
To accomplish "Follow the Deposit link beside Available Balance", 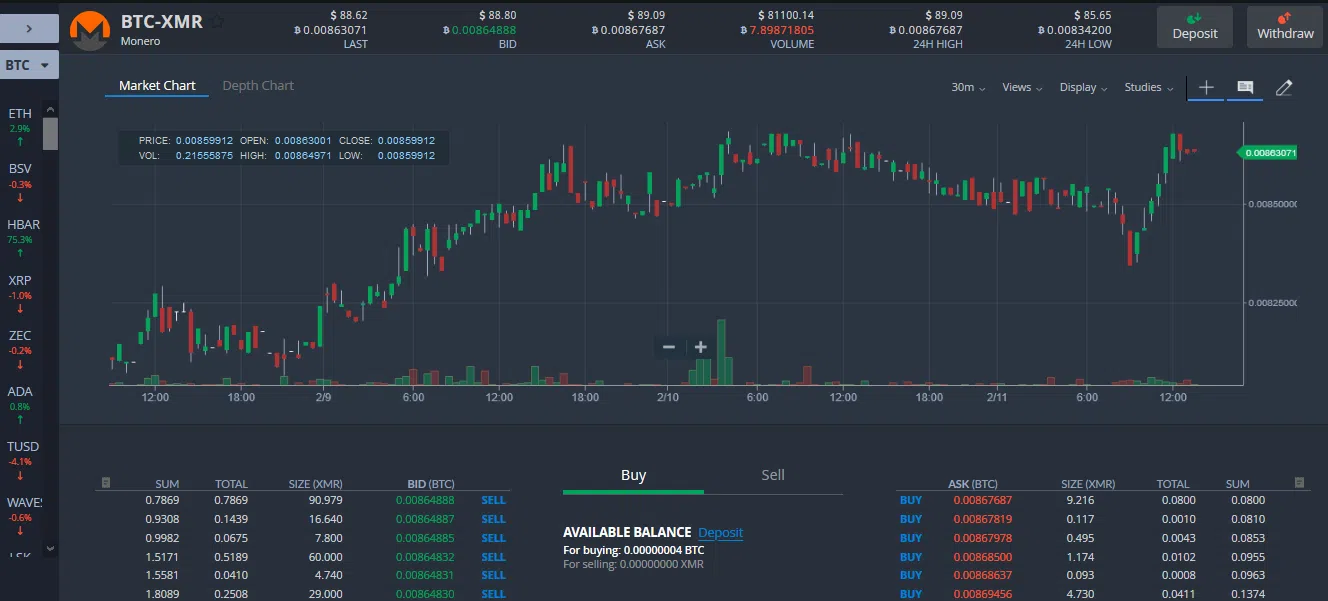I will click(x=721, y=533).
